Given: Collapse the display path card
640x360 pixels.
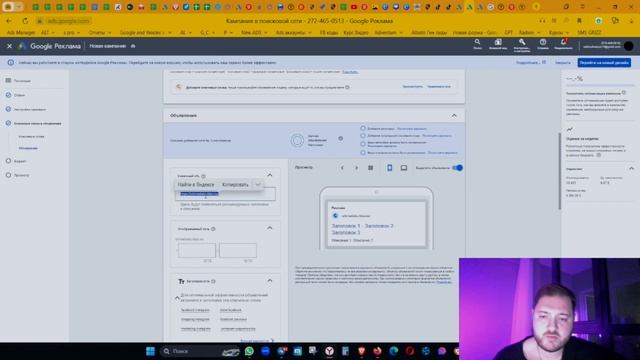Looking at the screenshot, I should (270, 228).
